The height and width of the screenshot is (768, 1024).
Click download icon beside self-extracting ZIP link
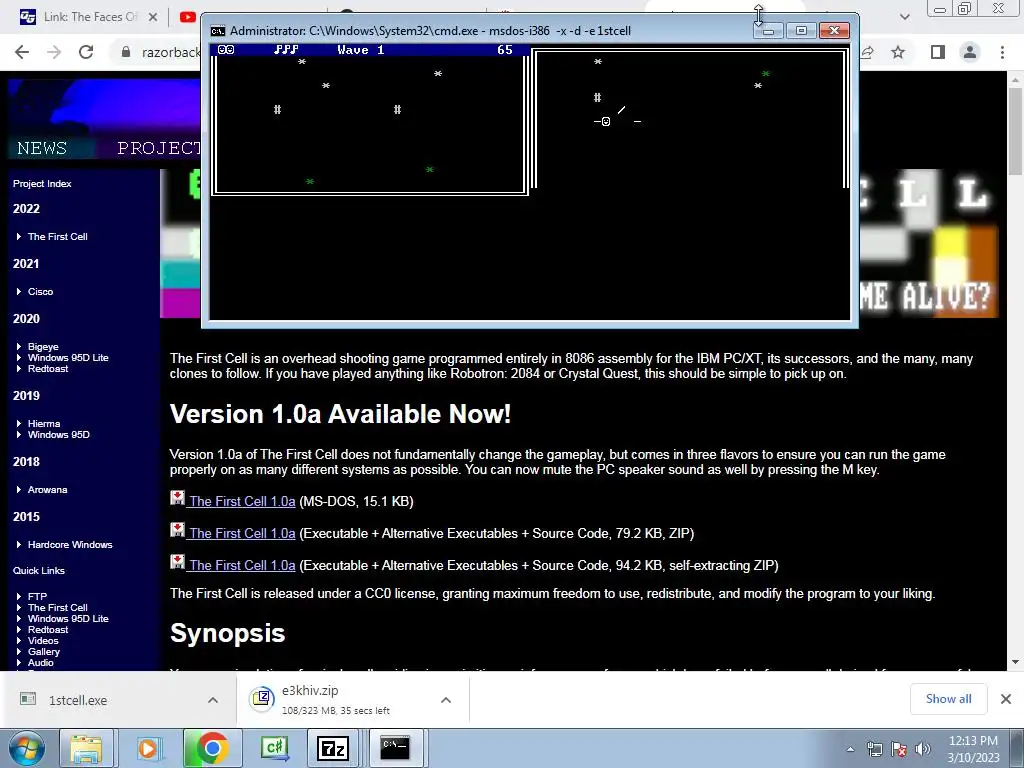coord(178,562)
